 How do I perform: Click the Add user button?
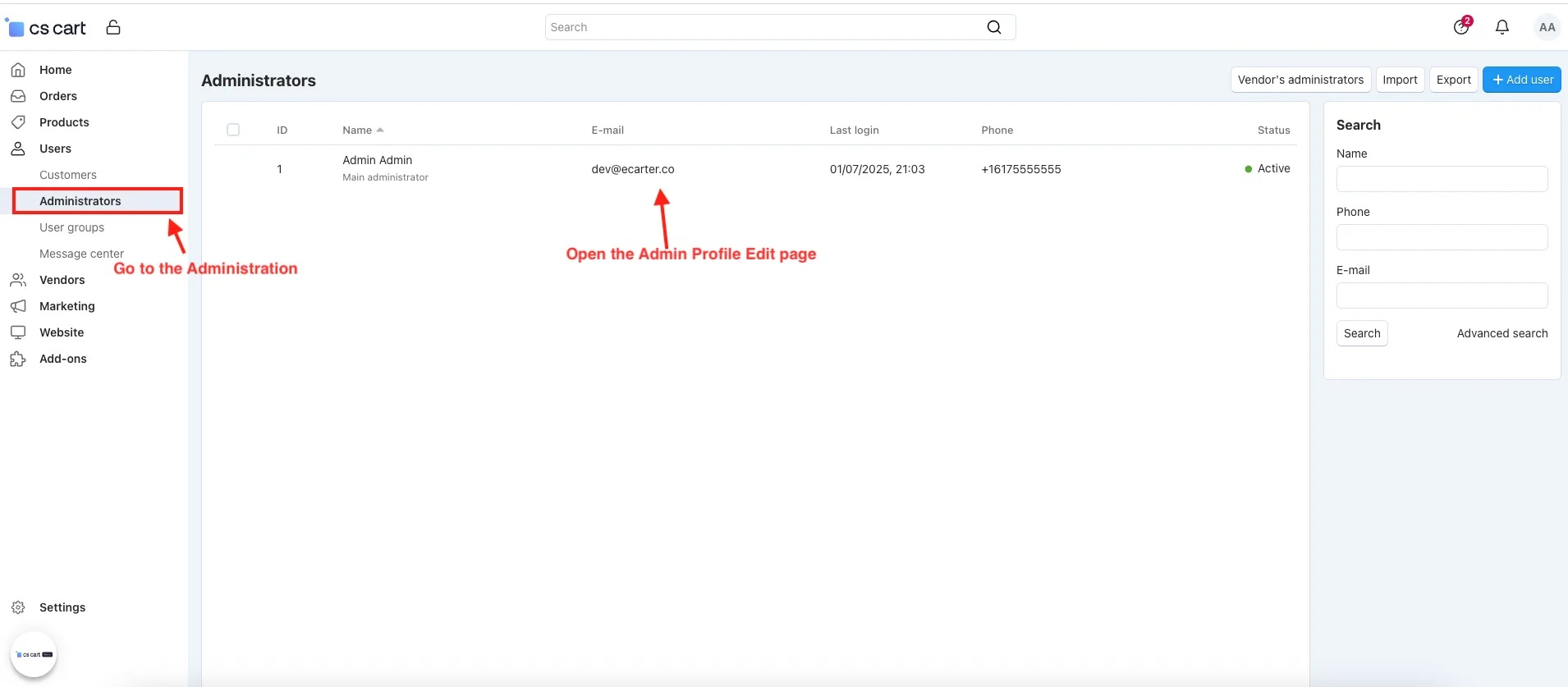[1522, 80]
